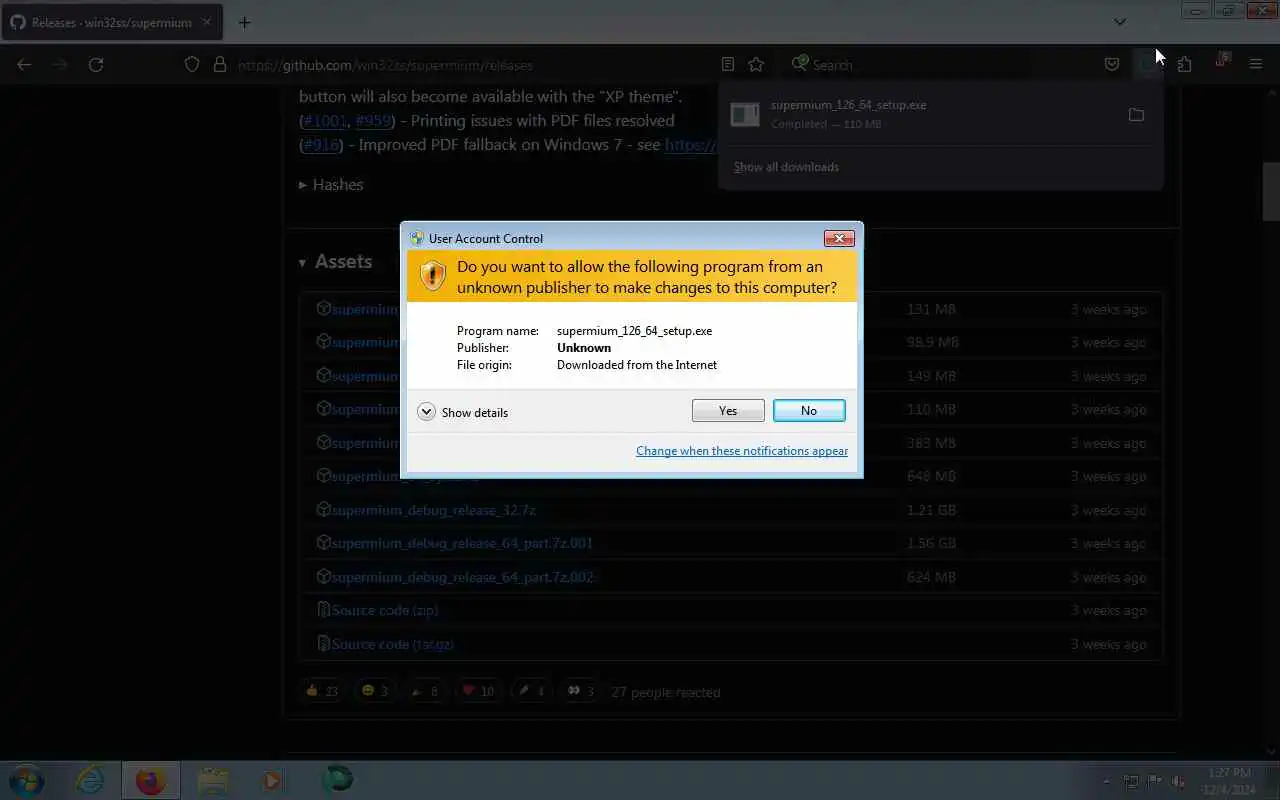The image size is (1280, 800).
Task: Open issue link #1001
Action: pyautogui.click(x=324, y=121)
